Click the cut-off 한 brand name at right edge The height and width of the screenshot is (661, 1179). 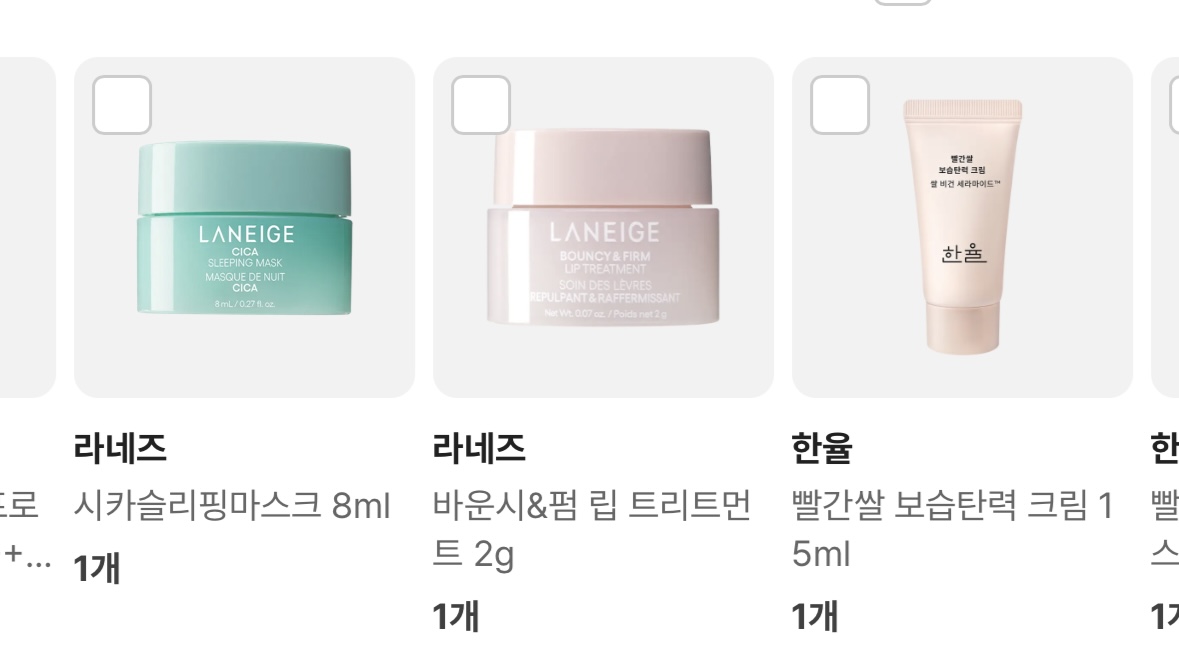[x=1165, y=448]
